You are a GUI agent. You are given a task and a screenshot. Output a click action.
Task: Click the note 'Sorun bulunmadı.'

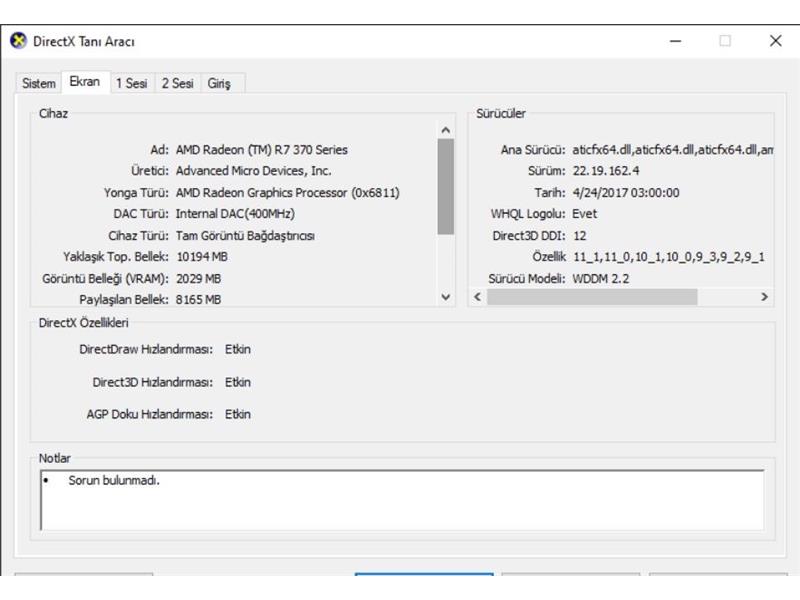click(114, 481)
